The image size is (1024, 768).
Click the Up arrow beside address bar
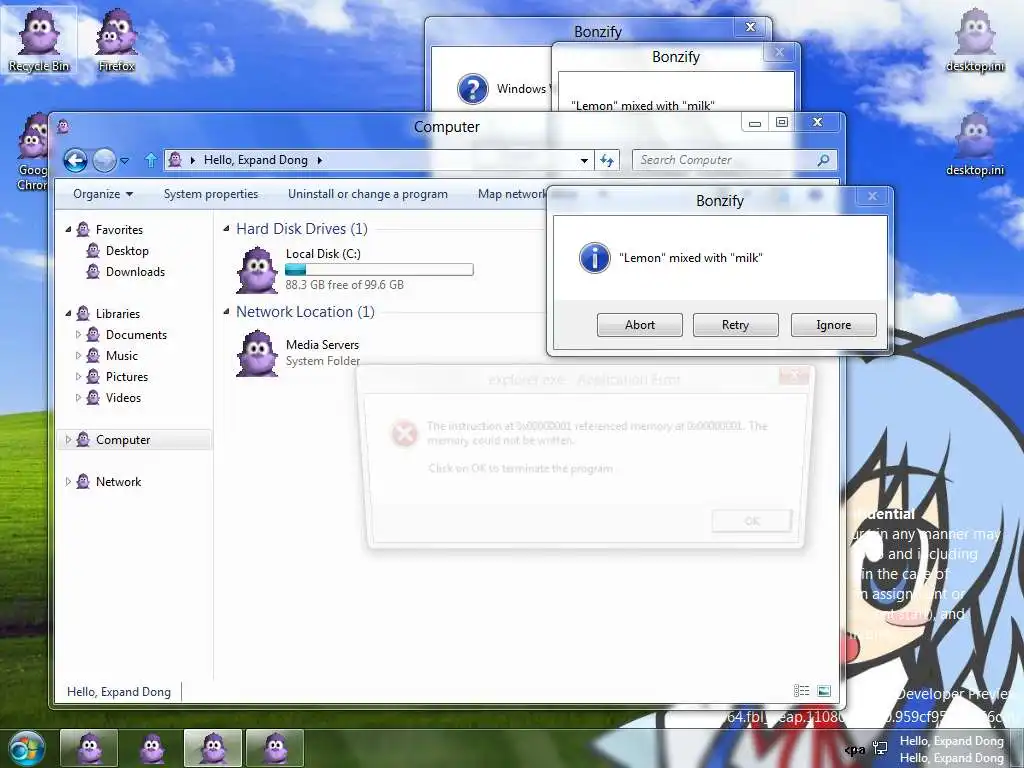[151, 160]
